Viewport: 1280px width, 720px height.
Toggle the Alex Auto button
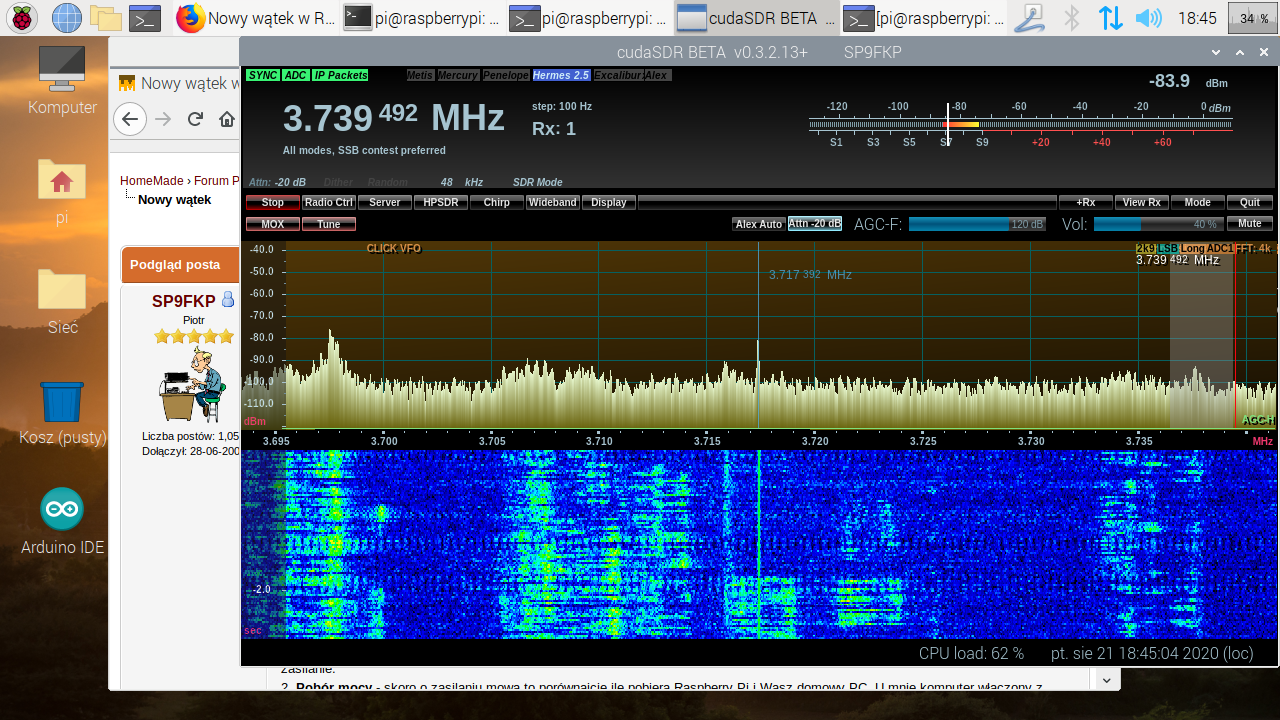coord(759,224)
